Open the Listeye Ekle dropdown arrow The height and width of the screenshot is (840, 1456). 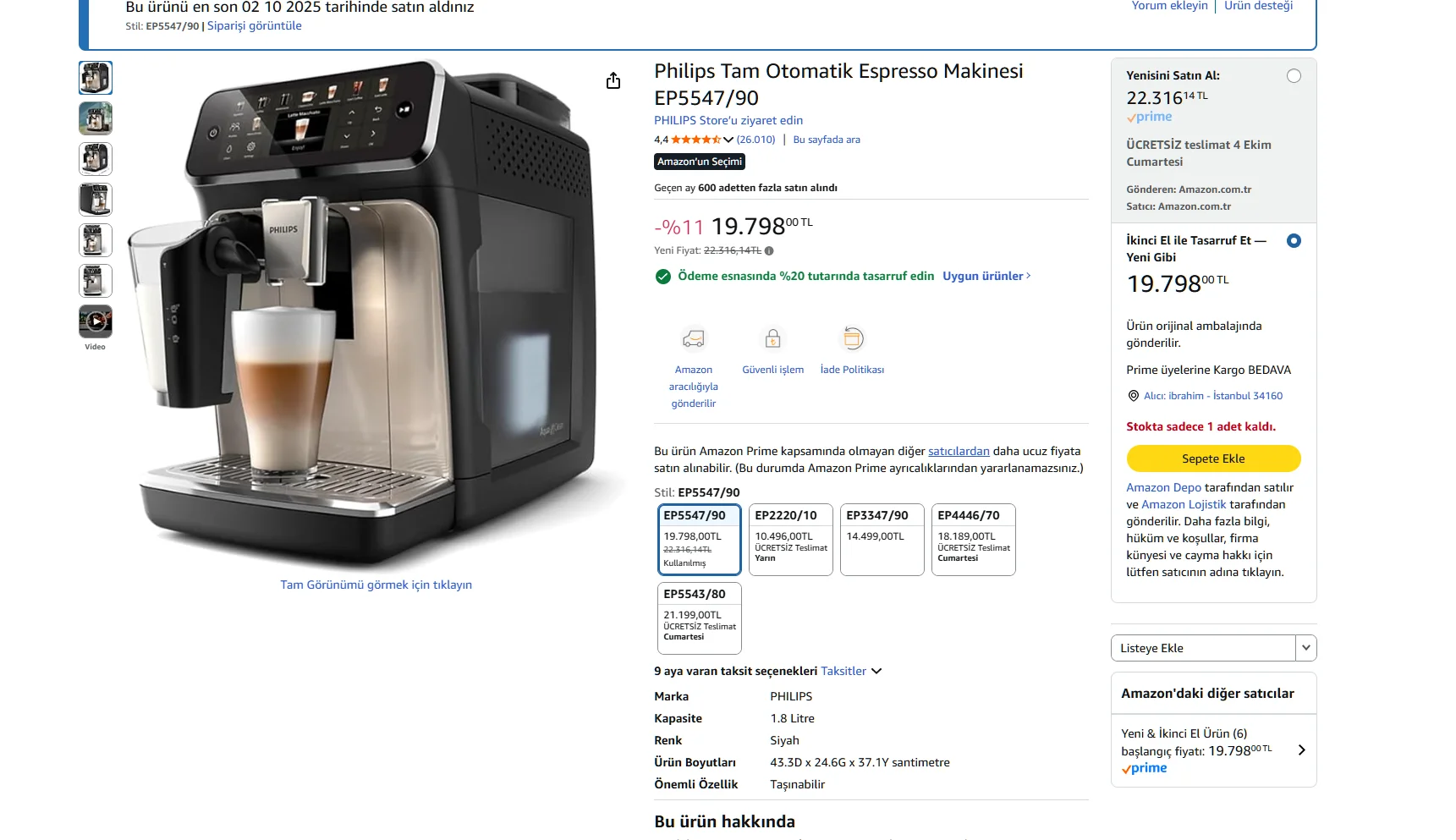[1306, 648]
